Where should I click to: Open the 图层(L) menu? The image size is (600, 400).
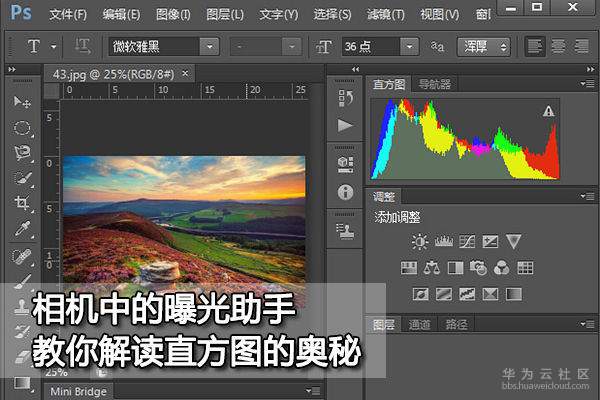(225, 15)
